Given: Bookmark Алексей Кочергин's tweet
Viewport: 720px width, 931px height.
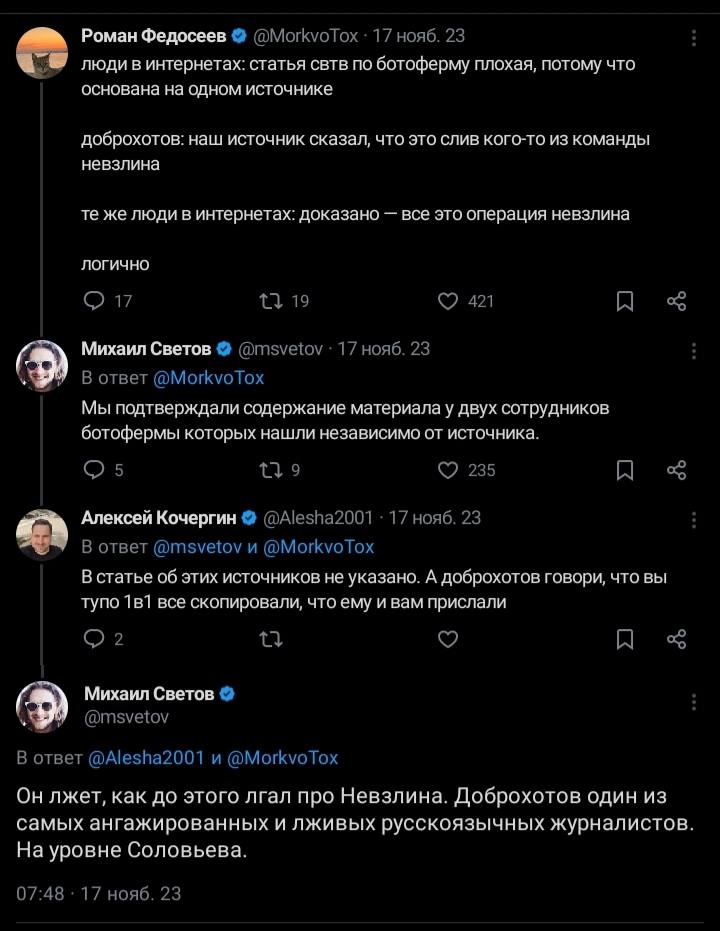Looking at the screenshot, I should tap(625, 639).
